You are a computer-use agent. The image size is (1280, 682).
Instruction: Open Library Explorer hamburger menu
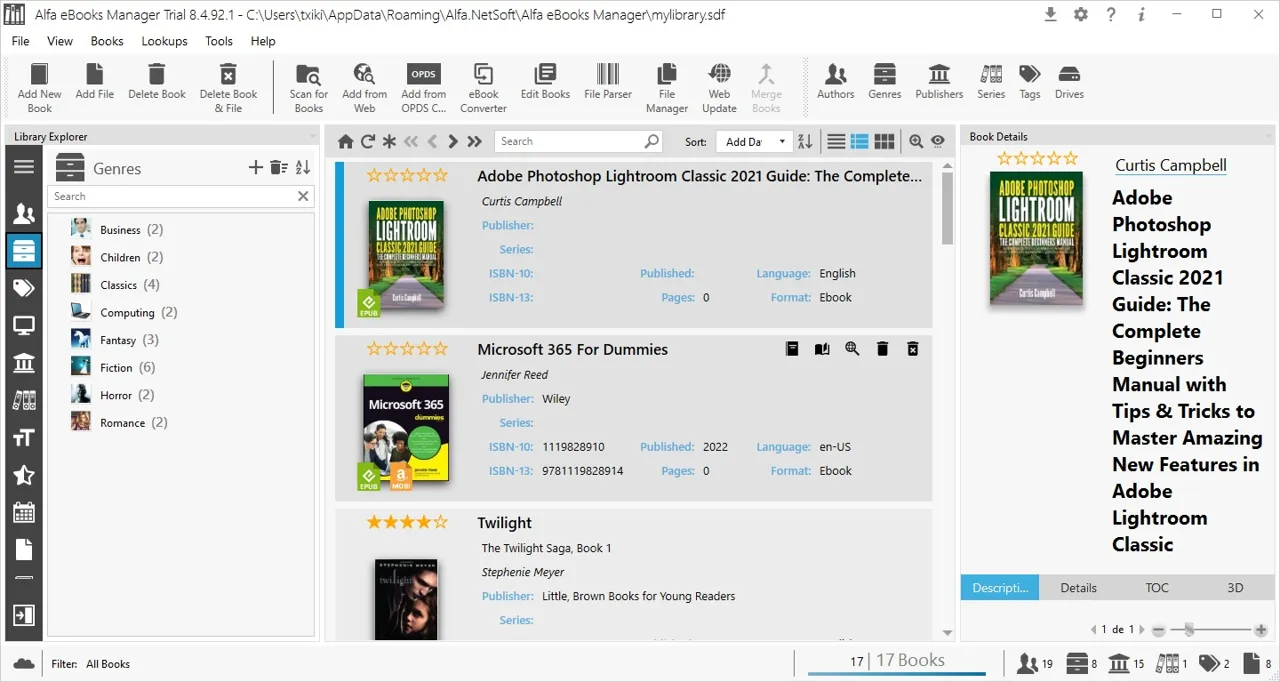click(x=24, y=167)
